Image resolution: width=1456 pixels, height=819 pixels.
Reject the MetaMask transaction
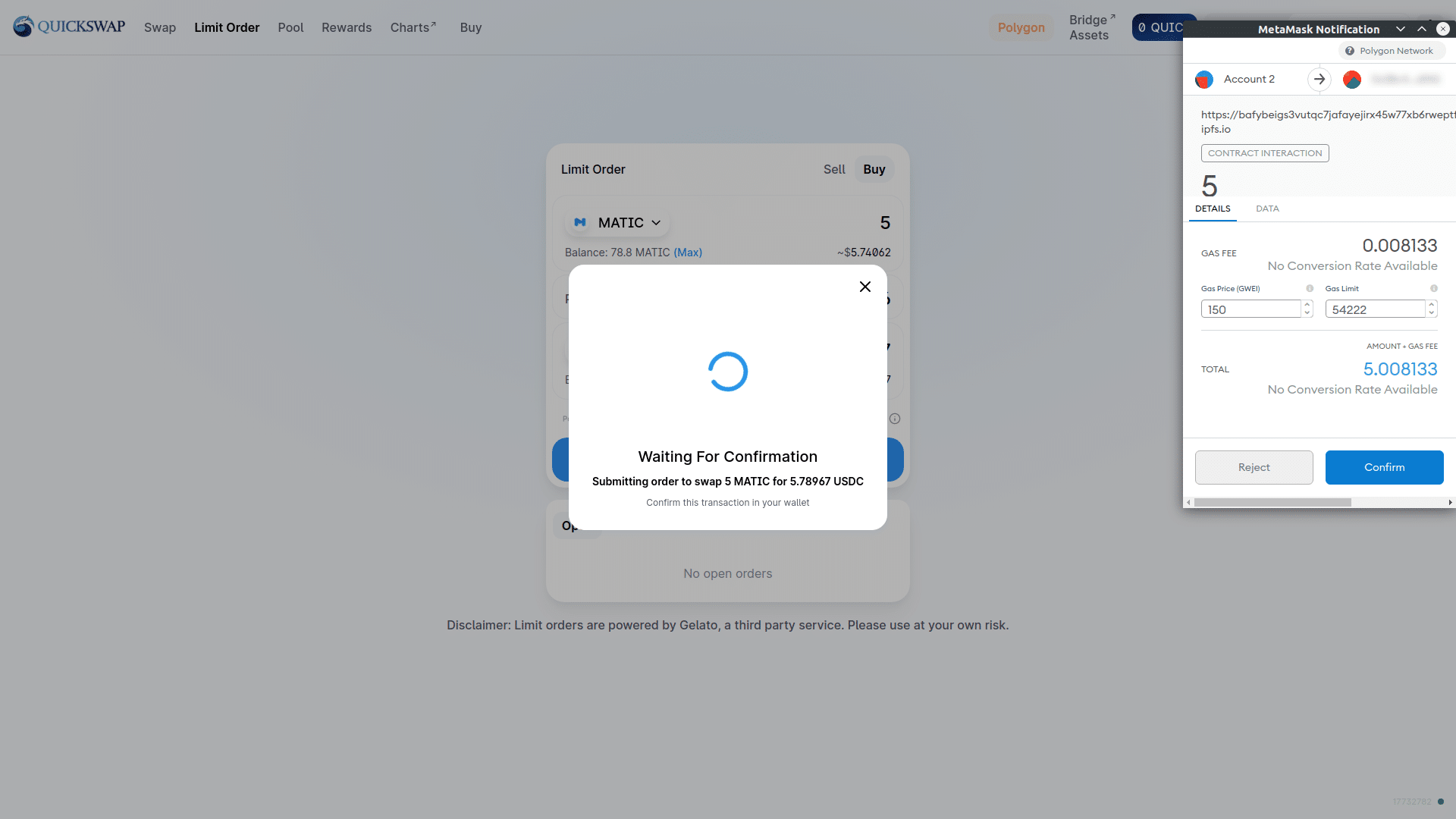[x=1254, y=467]
